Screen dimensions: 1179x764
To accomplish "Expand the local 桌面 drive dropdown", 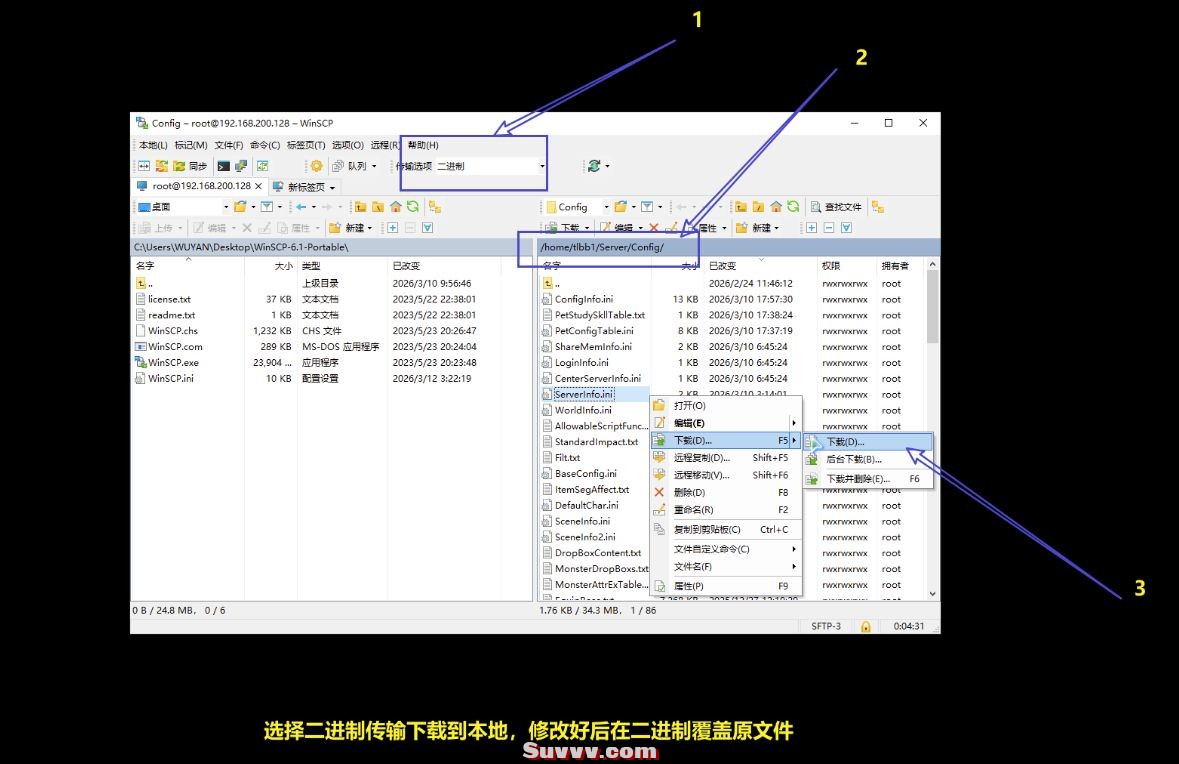I will coord(226,207).
